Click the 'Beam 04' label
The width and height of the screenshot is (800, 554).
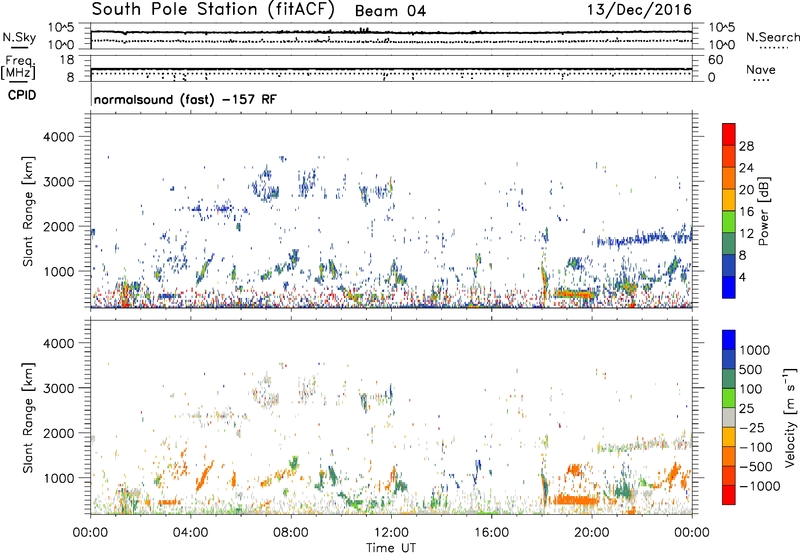(390, 11)
